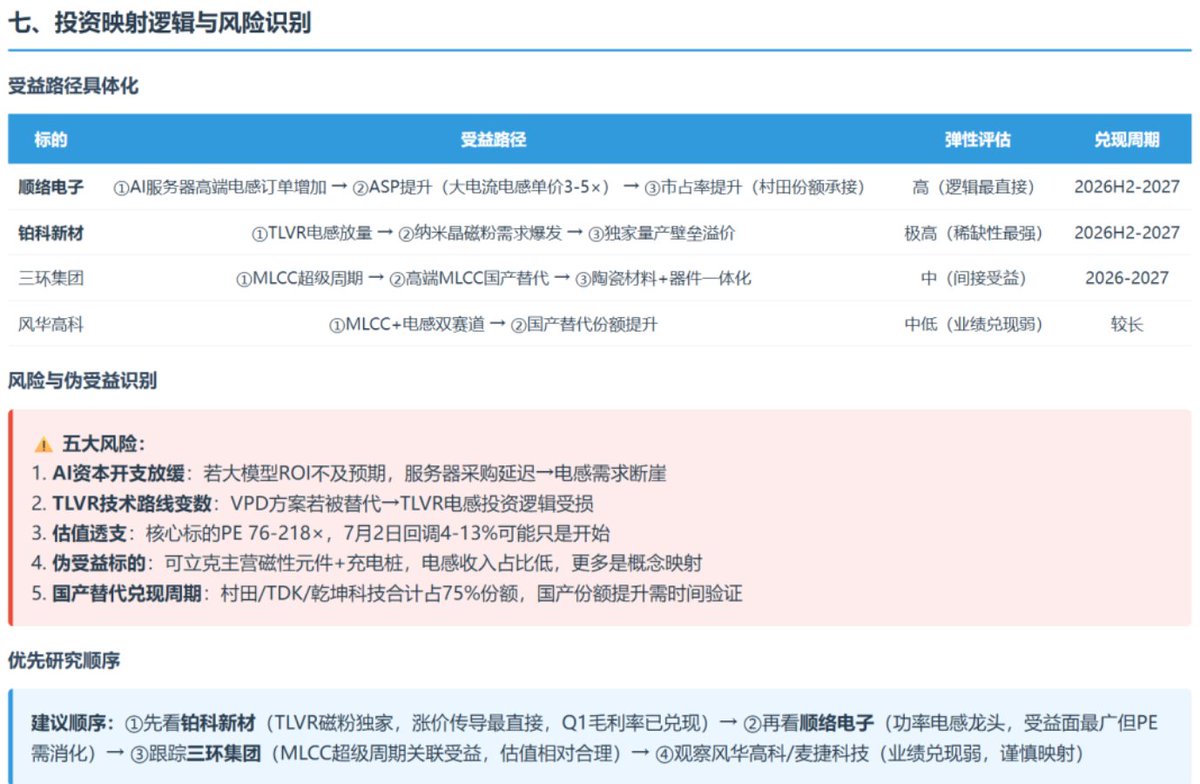The height and width of the screenshot is (784, 1200).
Task: Select the 三环集团 table cell
Action: (x=51, y=278)
